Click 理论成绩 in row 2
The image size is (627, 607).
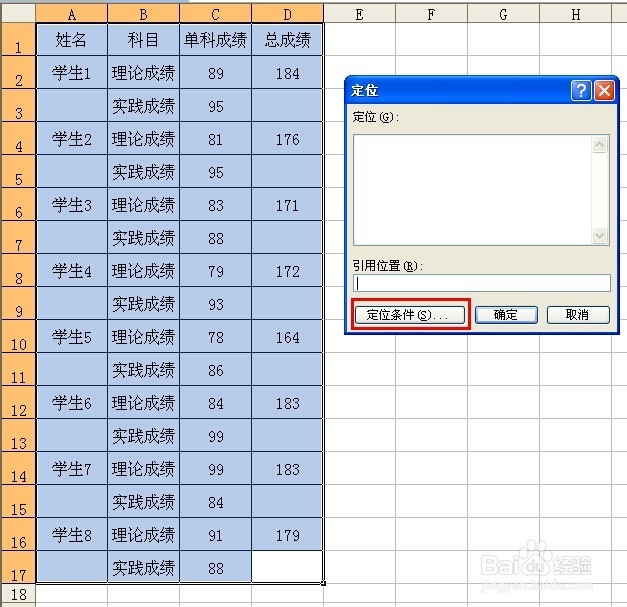click(x=144, y=72)
